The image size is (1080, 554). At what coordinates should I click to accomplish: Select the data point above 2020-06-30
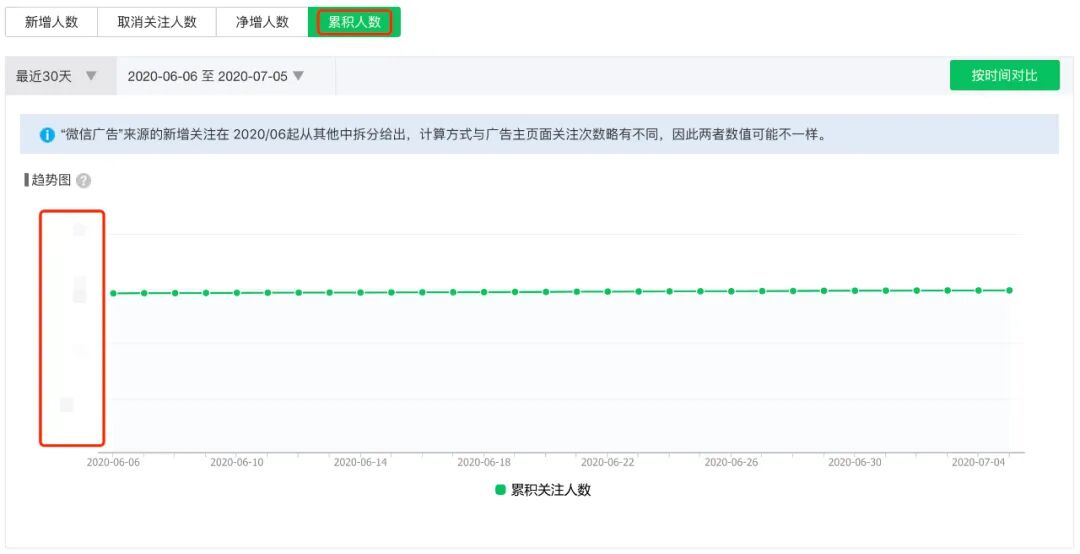click(855, 291)
